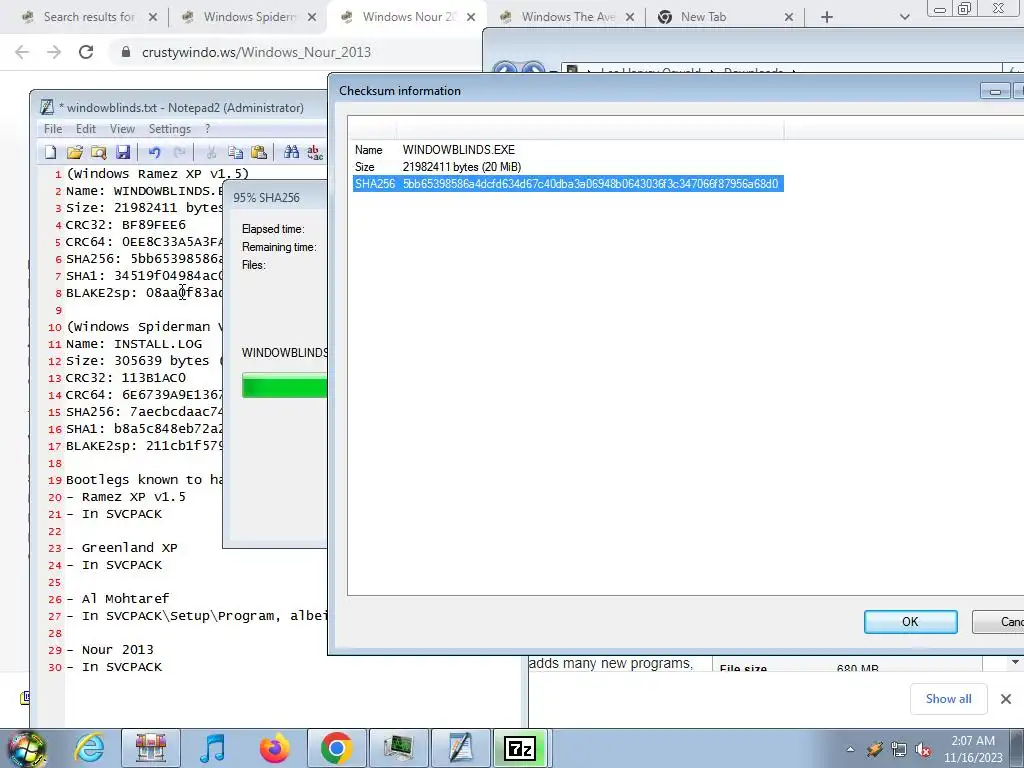Click line 26 Al Mohtaref in Notepad2

click(x=118, y=598)
